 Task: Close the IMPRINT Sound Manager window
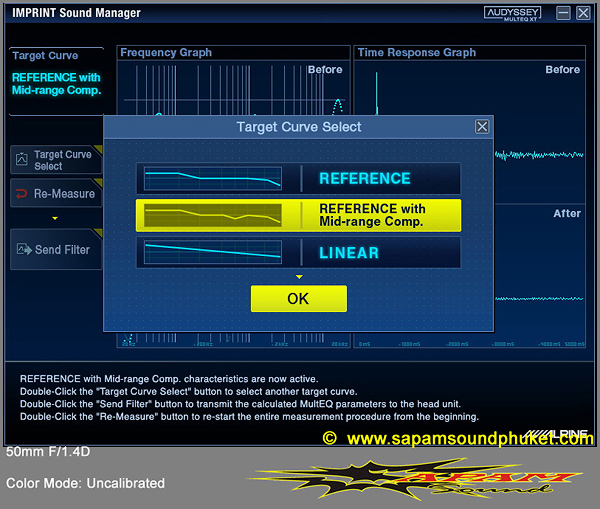click(x=583, y=13)
